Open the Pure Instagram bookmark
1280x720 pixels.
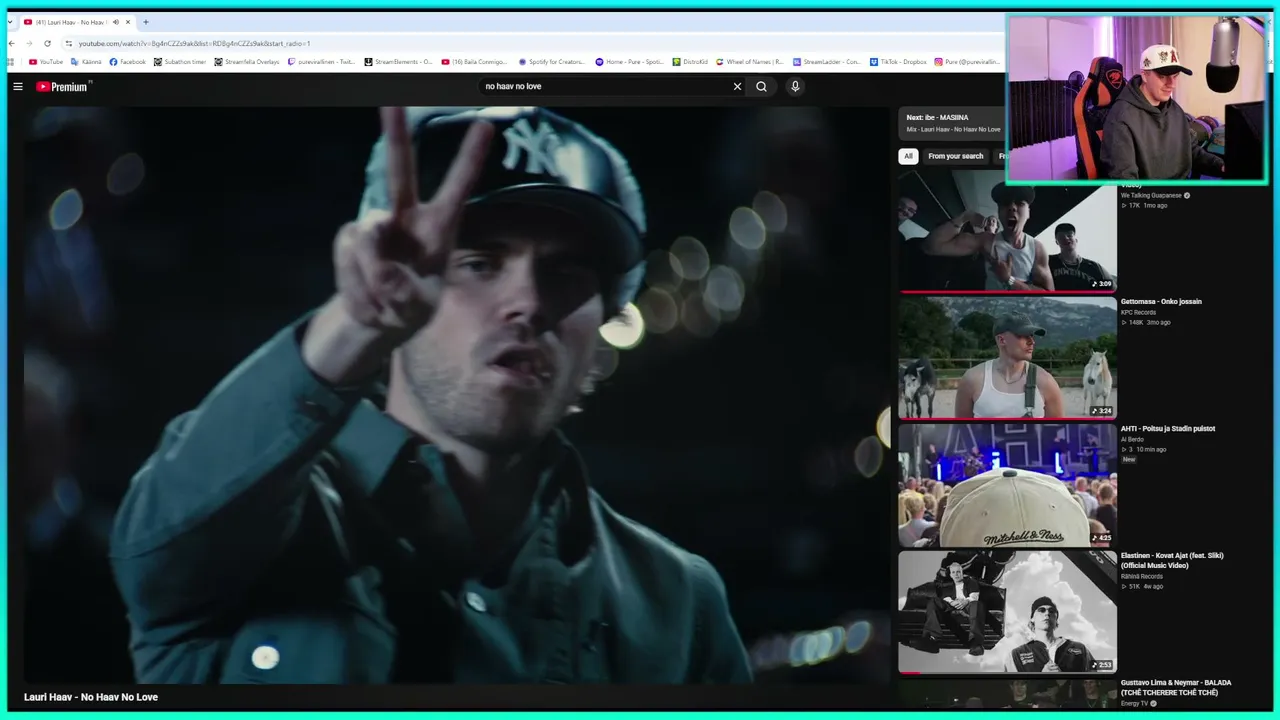(967, 62)
